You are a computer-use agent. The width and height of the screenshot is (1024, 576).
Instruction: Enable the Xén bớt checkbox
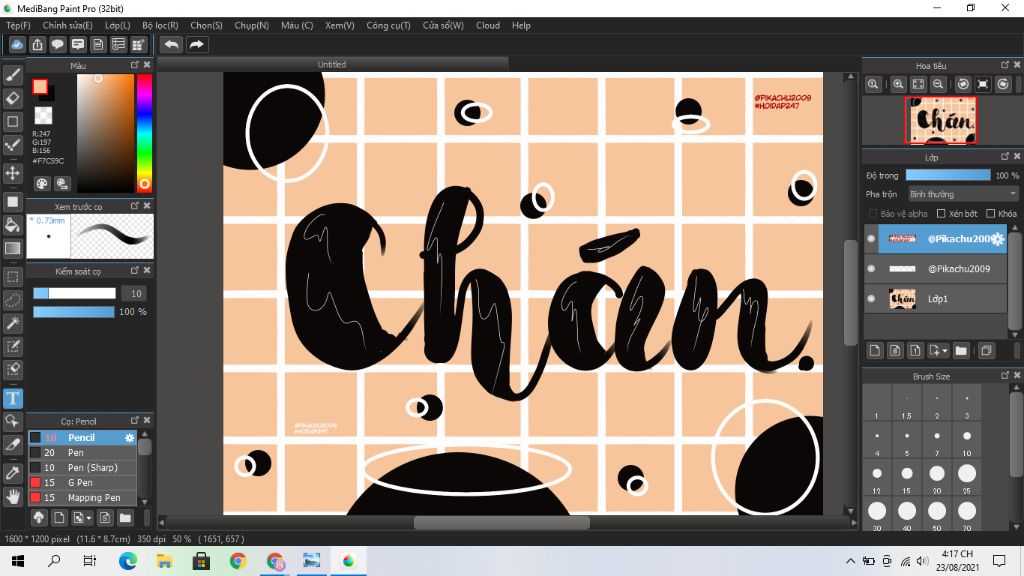click(x=941, y=214)
